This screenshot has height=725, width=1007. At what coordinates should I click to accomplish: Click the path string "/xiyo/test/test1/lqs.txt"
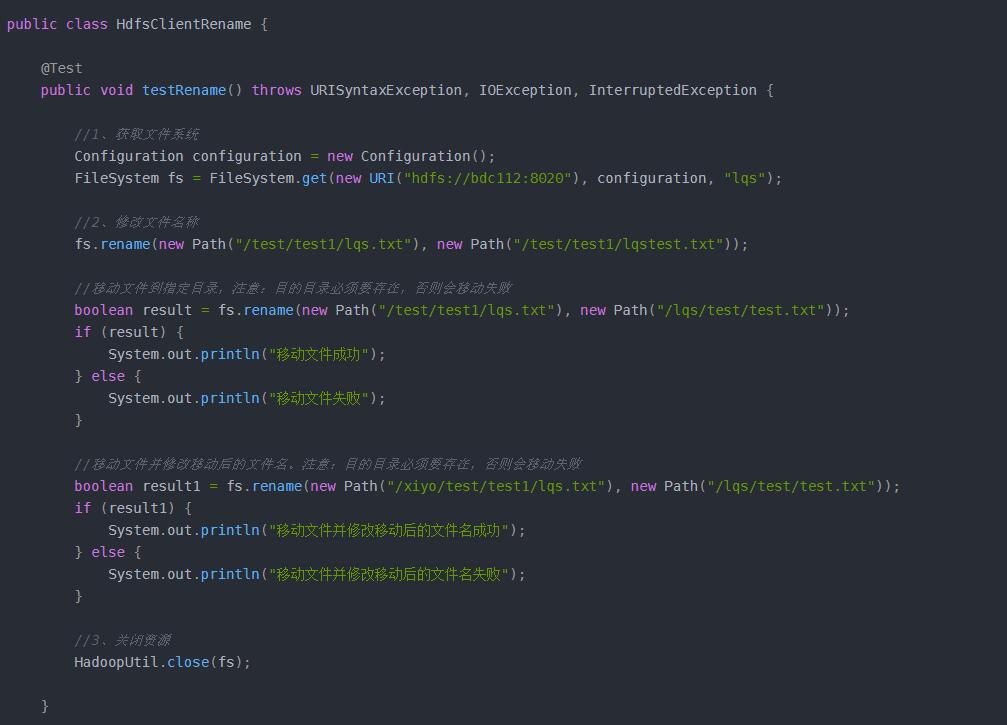496,486
